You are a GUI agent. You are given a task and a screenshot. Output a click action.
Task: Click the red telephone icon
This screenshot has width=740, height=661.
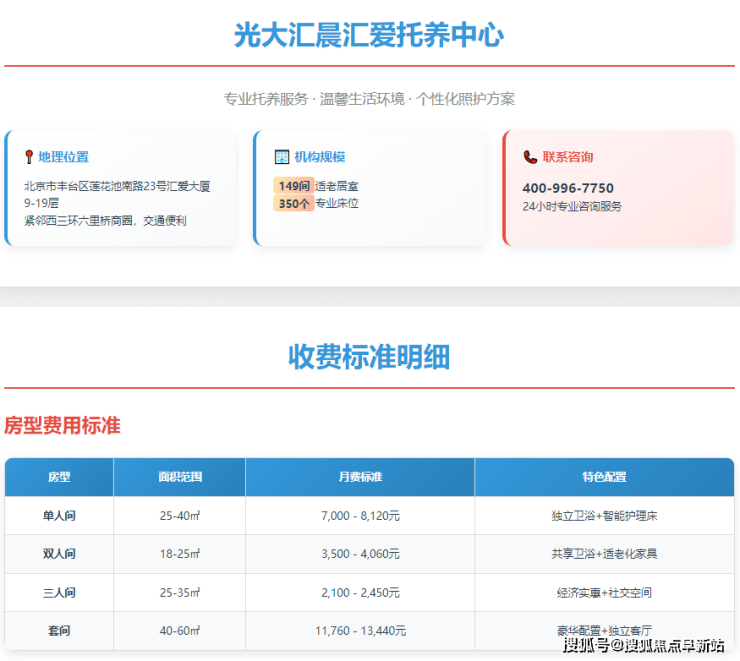[x=530, y=157]
